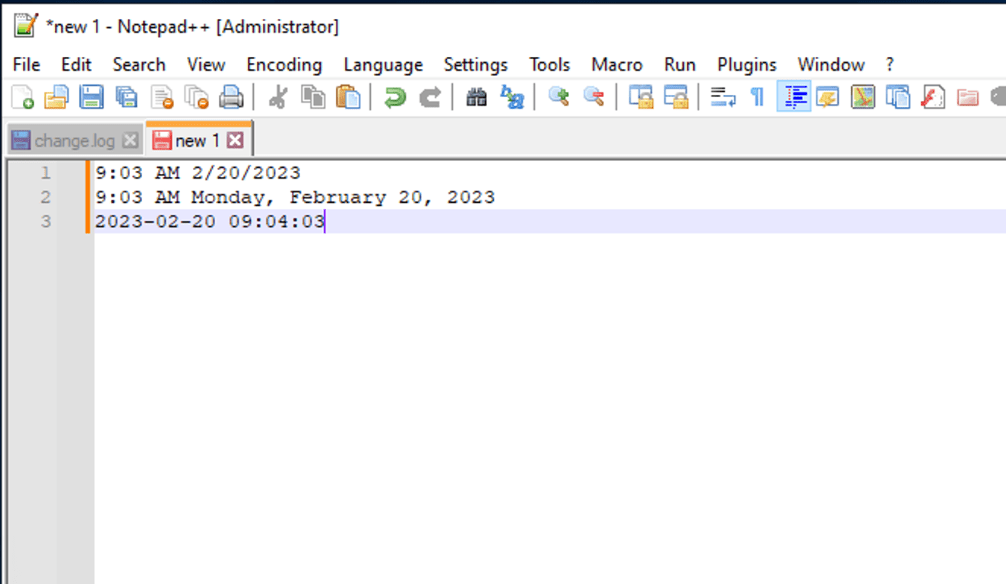Open the Macro menu
The height and width of the screenshot is (584, 1006).
pos(616,64)
